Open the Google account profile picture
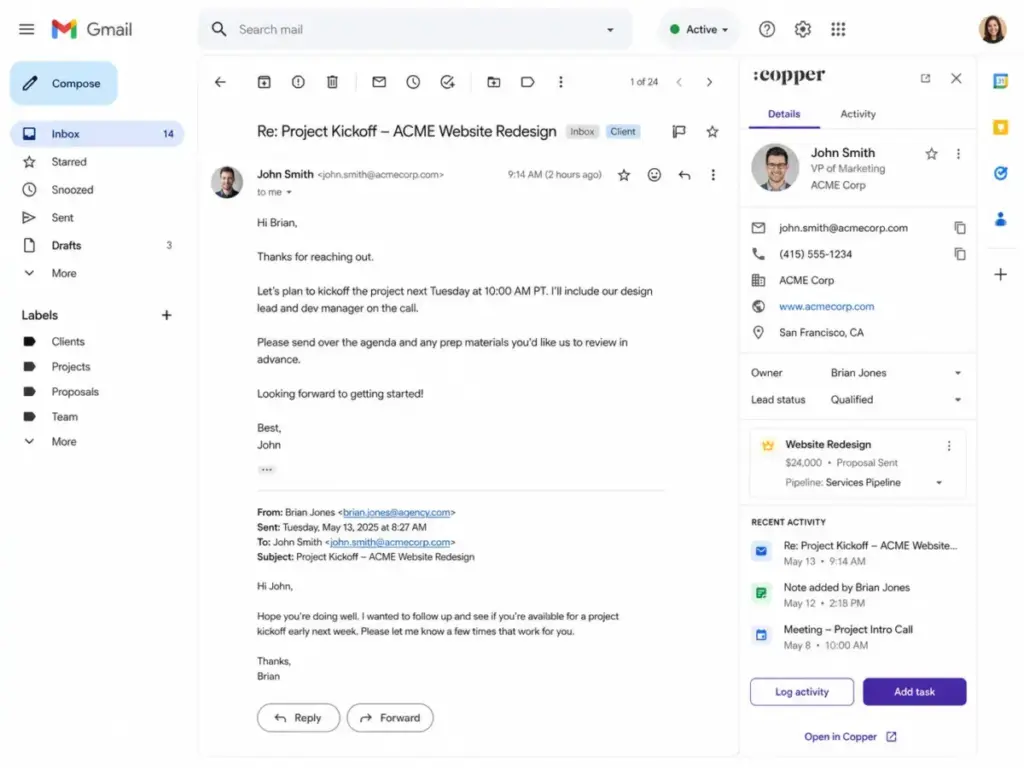Screen dimensions: 1024x768 [x=992, y=29]
